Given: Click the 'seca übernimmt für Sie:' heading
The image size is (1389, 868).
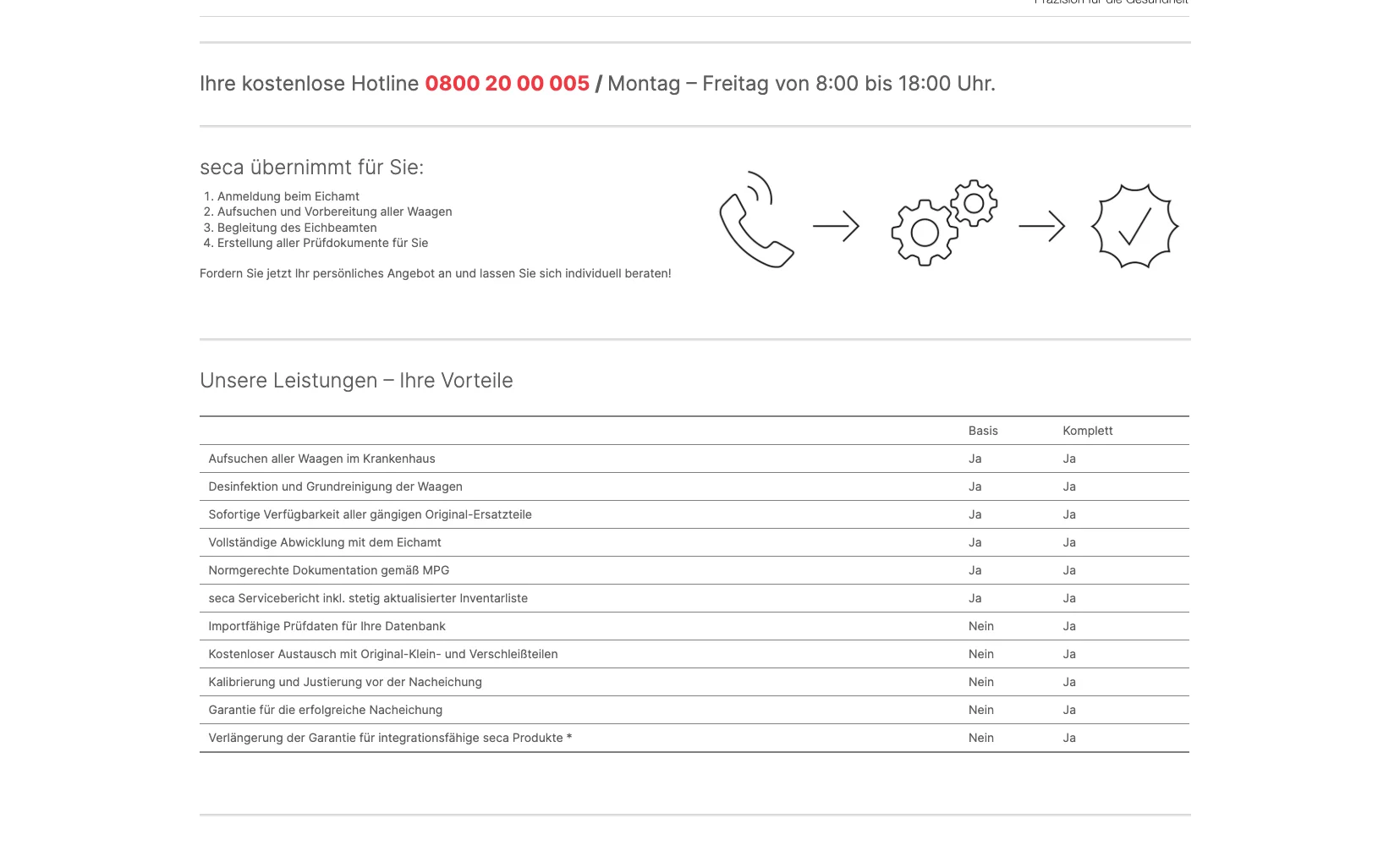Looking at the screenshot, I should (x=311, y=168).
